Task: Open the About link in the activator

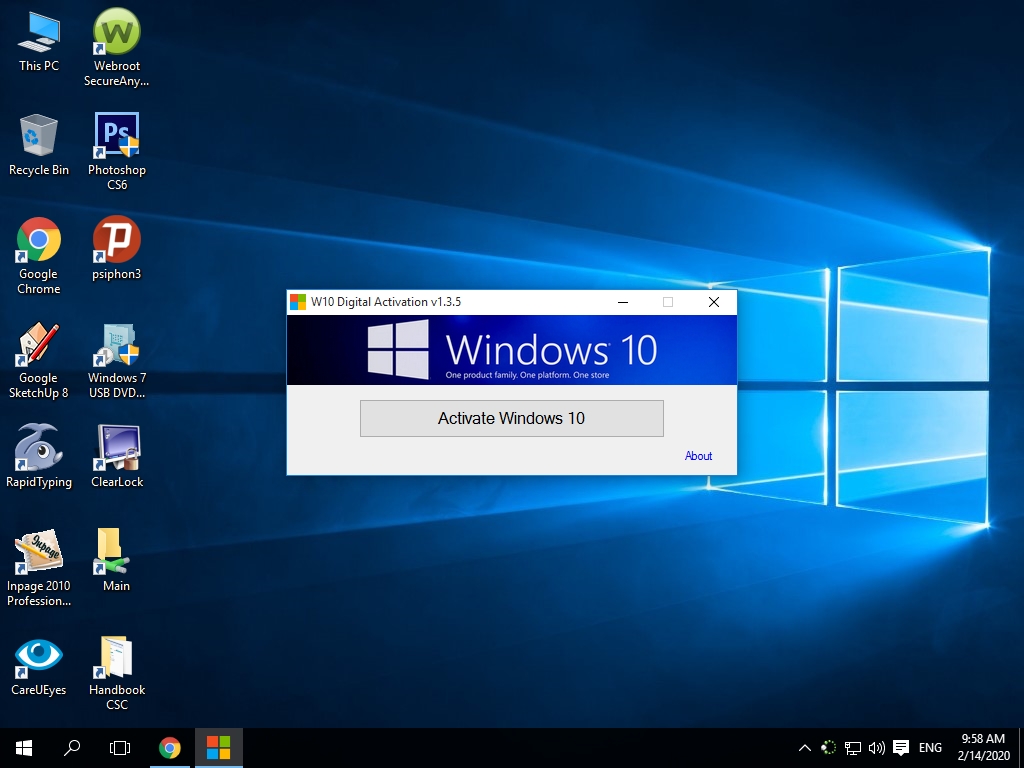Action: pos(698,456)
